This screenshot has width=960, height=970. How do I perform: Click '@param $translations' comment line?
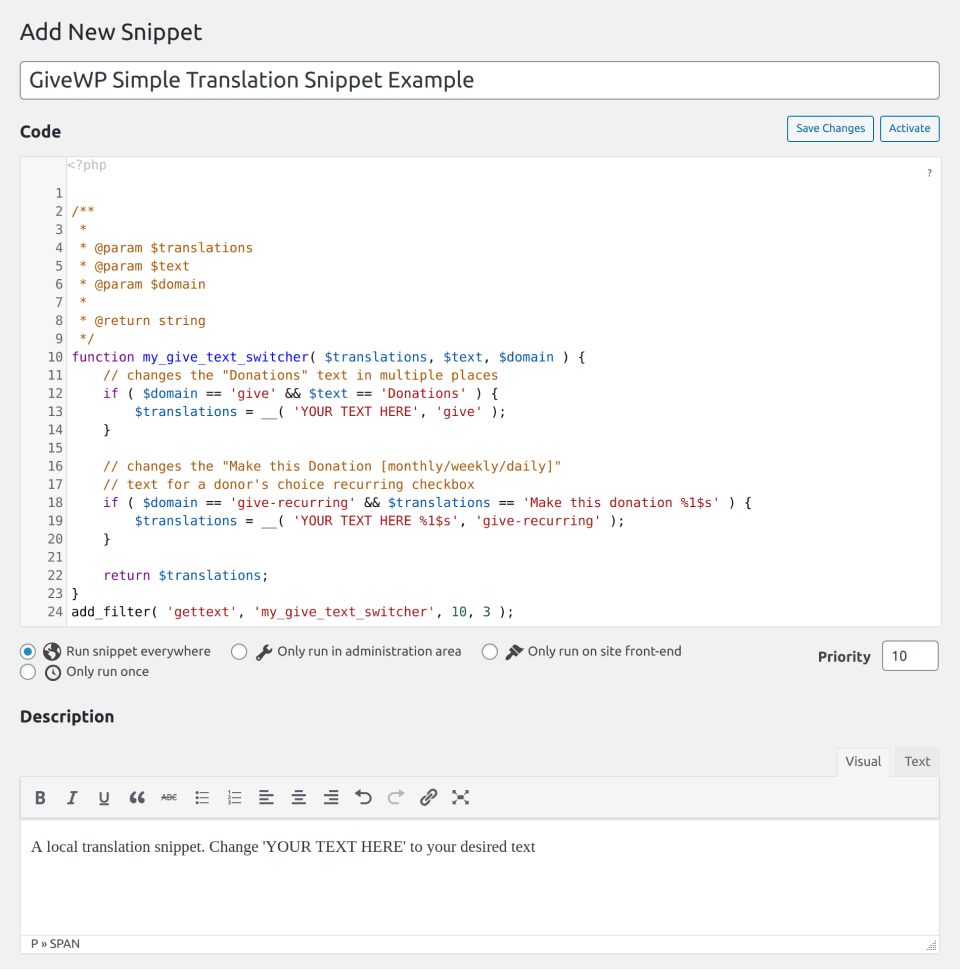point(173,248)
